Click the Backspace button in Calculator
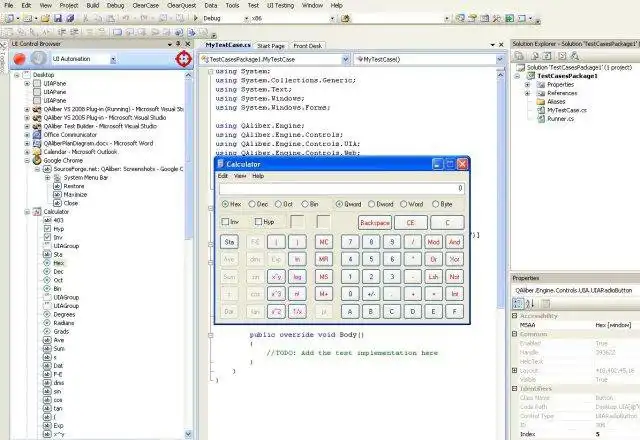 pos(375,223)
